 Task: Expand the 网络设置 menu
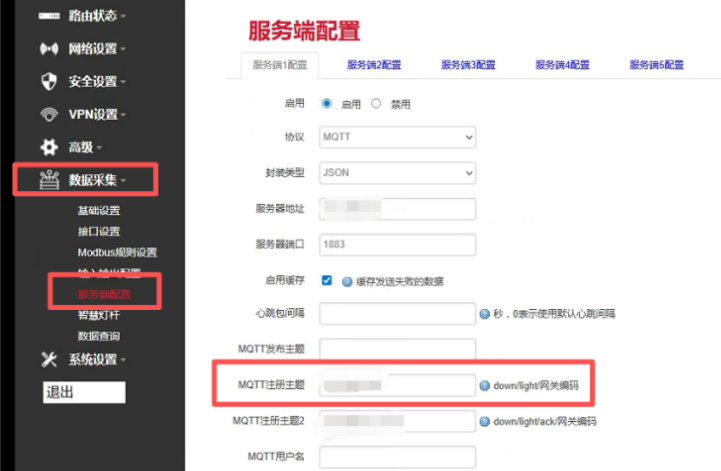(97, 48)
